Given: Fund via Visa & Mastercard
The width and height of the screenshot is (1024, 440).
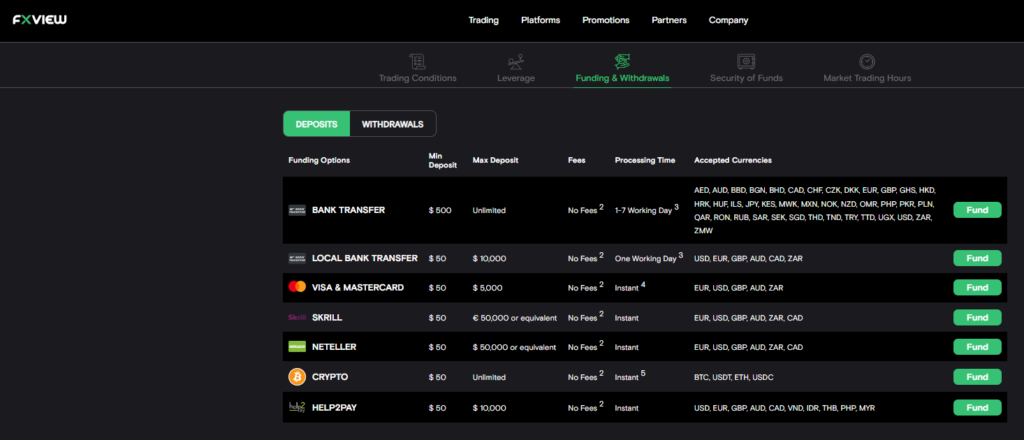Looking at the screenshot, I should pos(977,287).
